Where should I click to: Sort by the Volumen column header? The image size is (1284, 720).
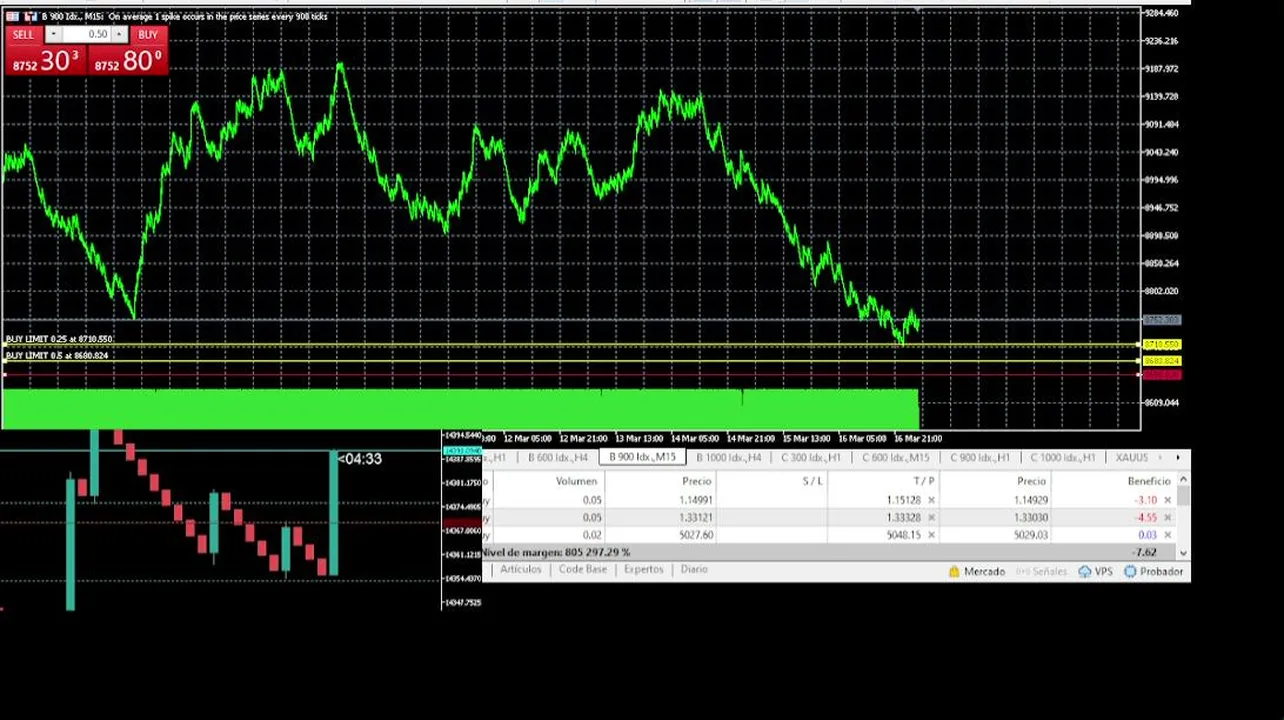pyautogui.click(x=576, y=481)
